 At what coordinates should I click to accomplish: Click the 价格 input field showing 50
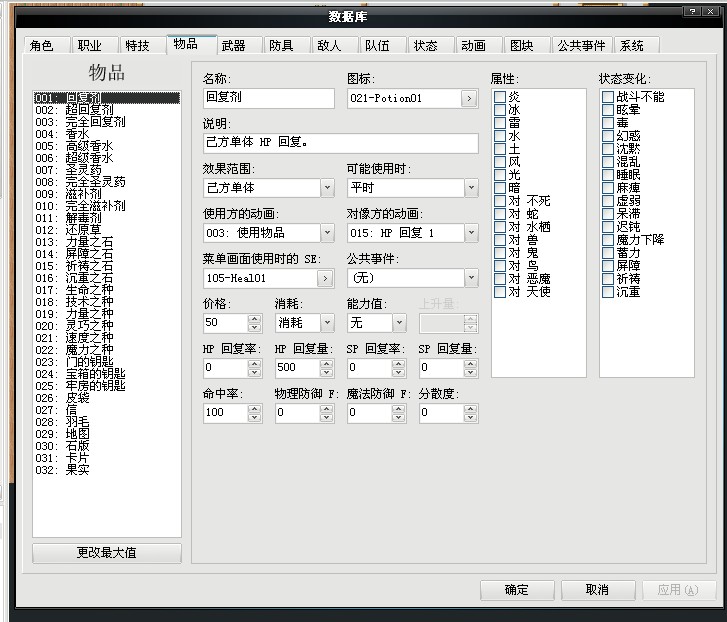225,323
